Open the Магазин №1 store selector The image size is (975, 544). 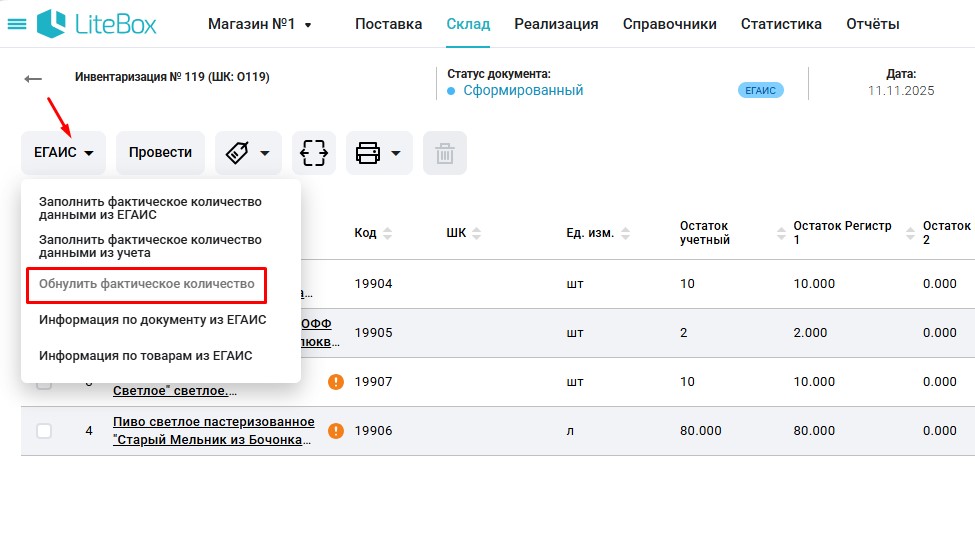(260, 24)
